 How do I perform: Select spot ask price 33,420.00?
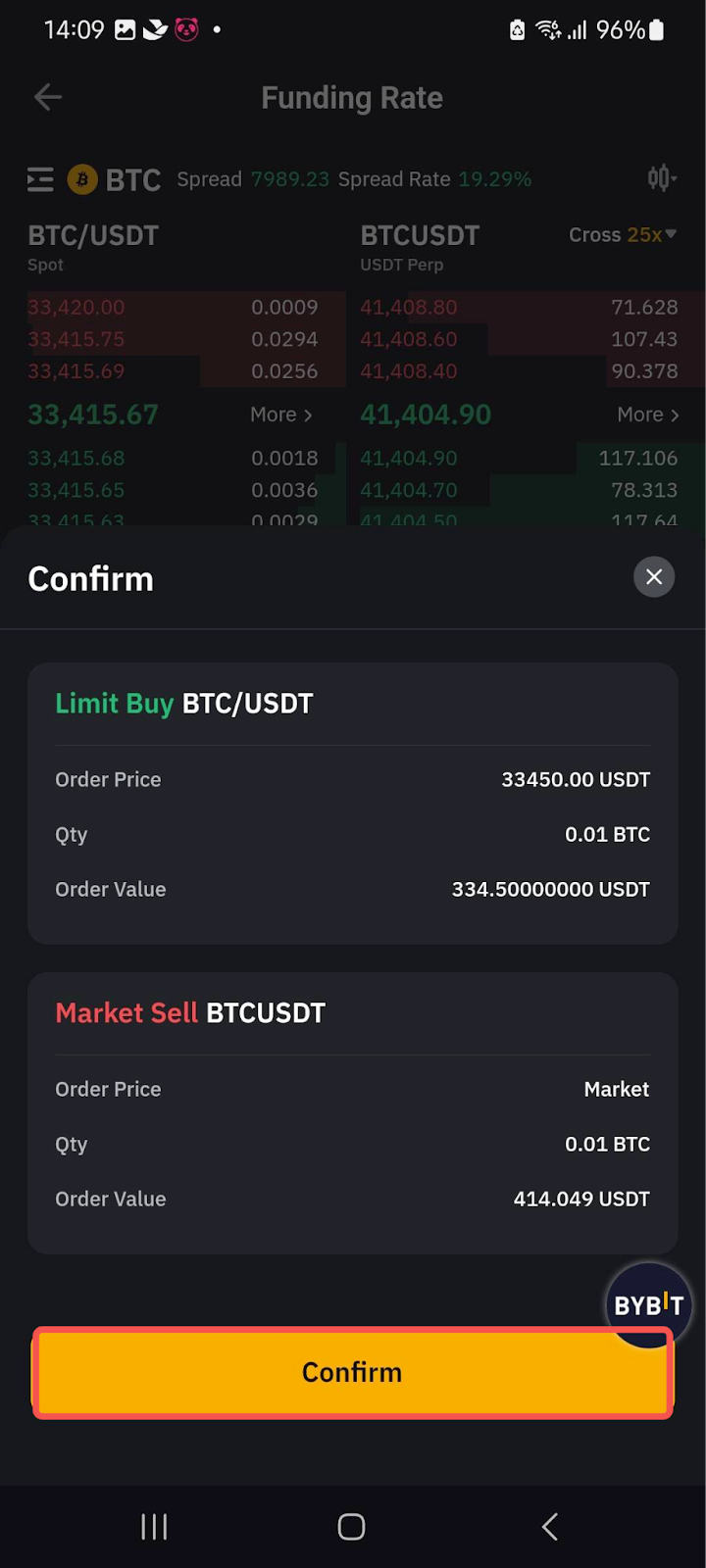[x=76, y=307]
